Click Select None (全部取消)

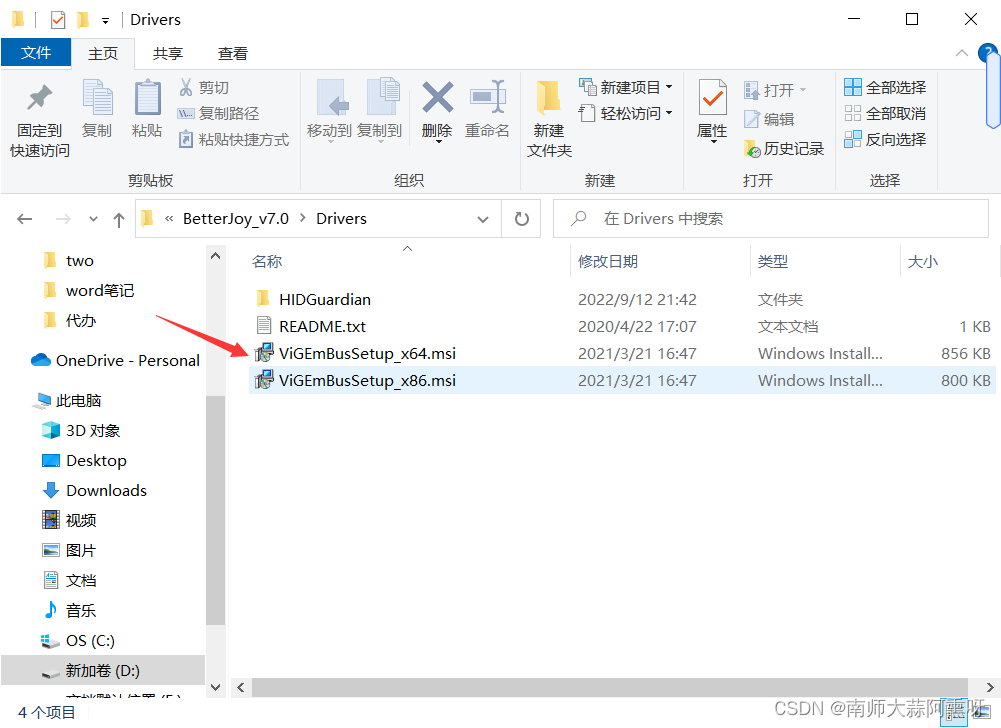click(885, 114)
